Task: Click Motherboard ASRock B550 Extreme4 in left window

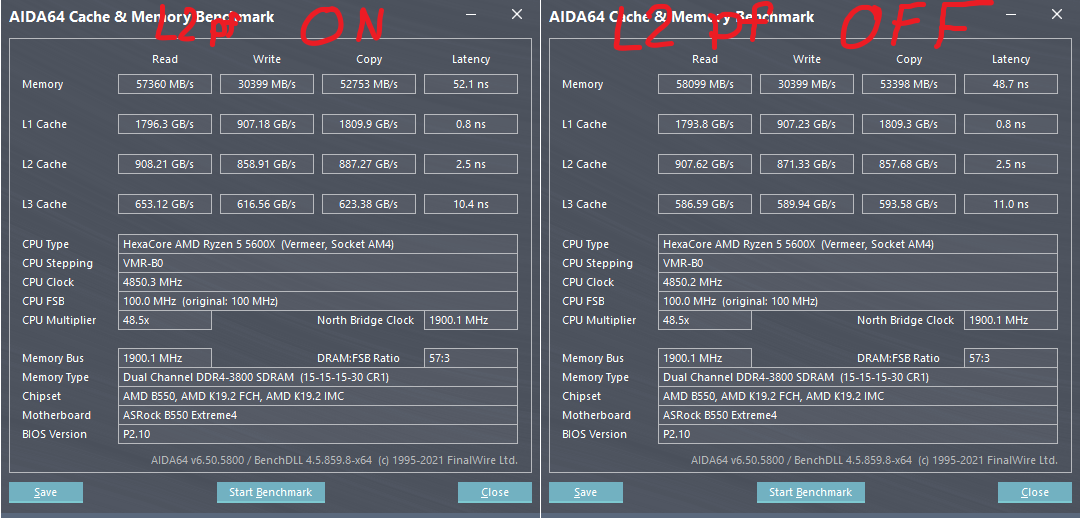Action: [318, 415]
